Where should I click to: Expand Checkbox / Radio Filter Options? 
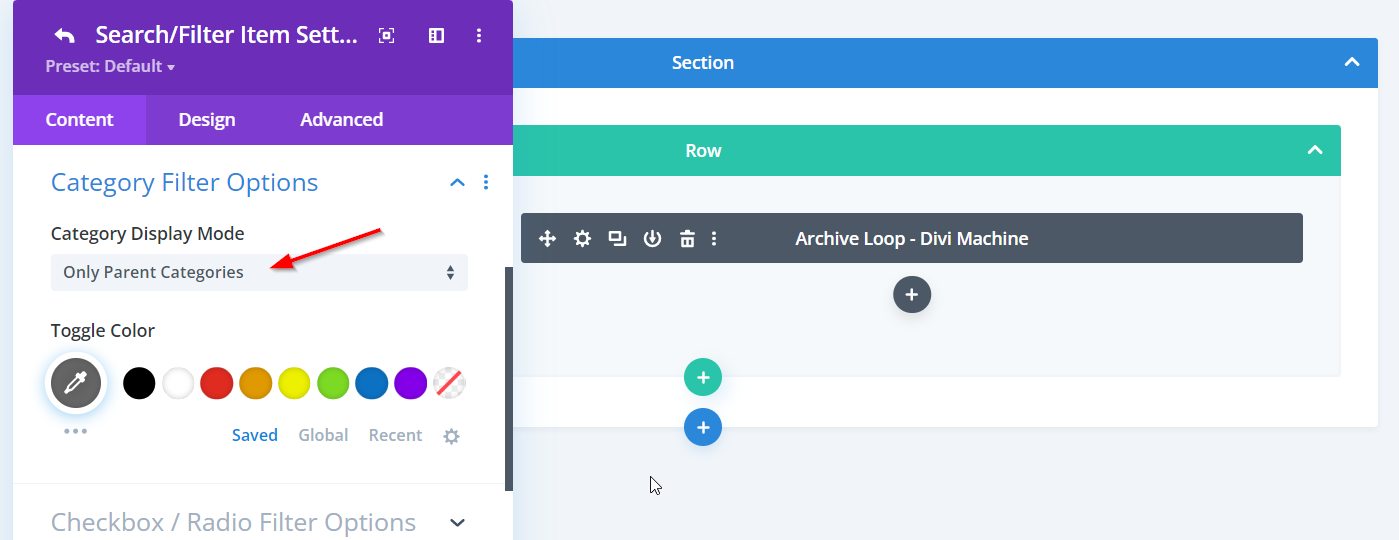pos(457,522)
